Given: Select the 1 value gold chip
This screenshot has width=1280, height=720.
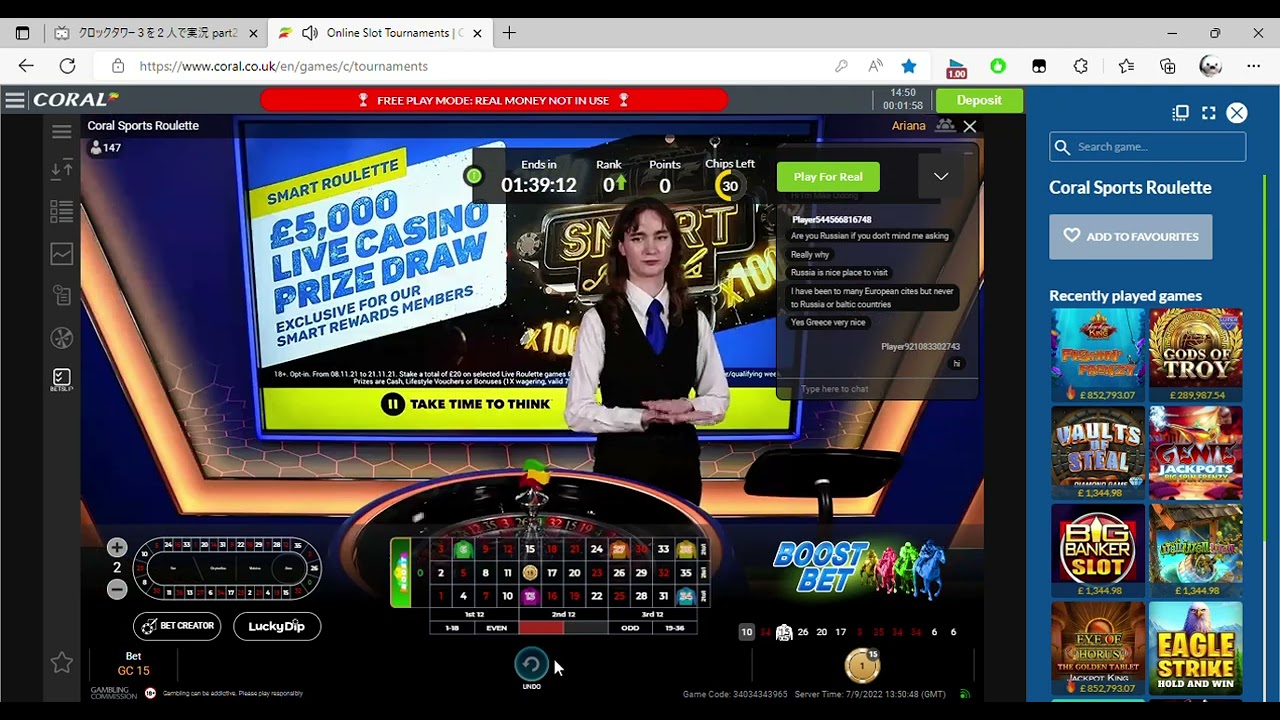Looking at the screenshot, I should coord(862,665).
